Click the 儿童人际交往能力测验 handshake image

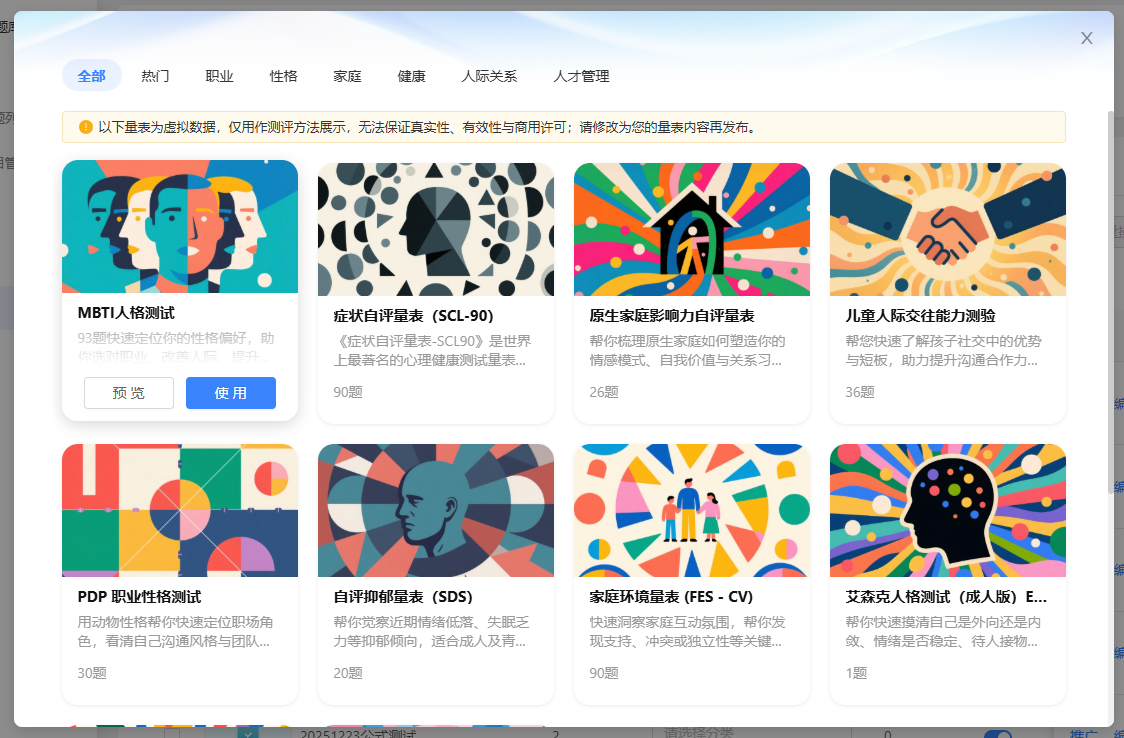pyautogui.click(x=948, y=229)
